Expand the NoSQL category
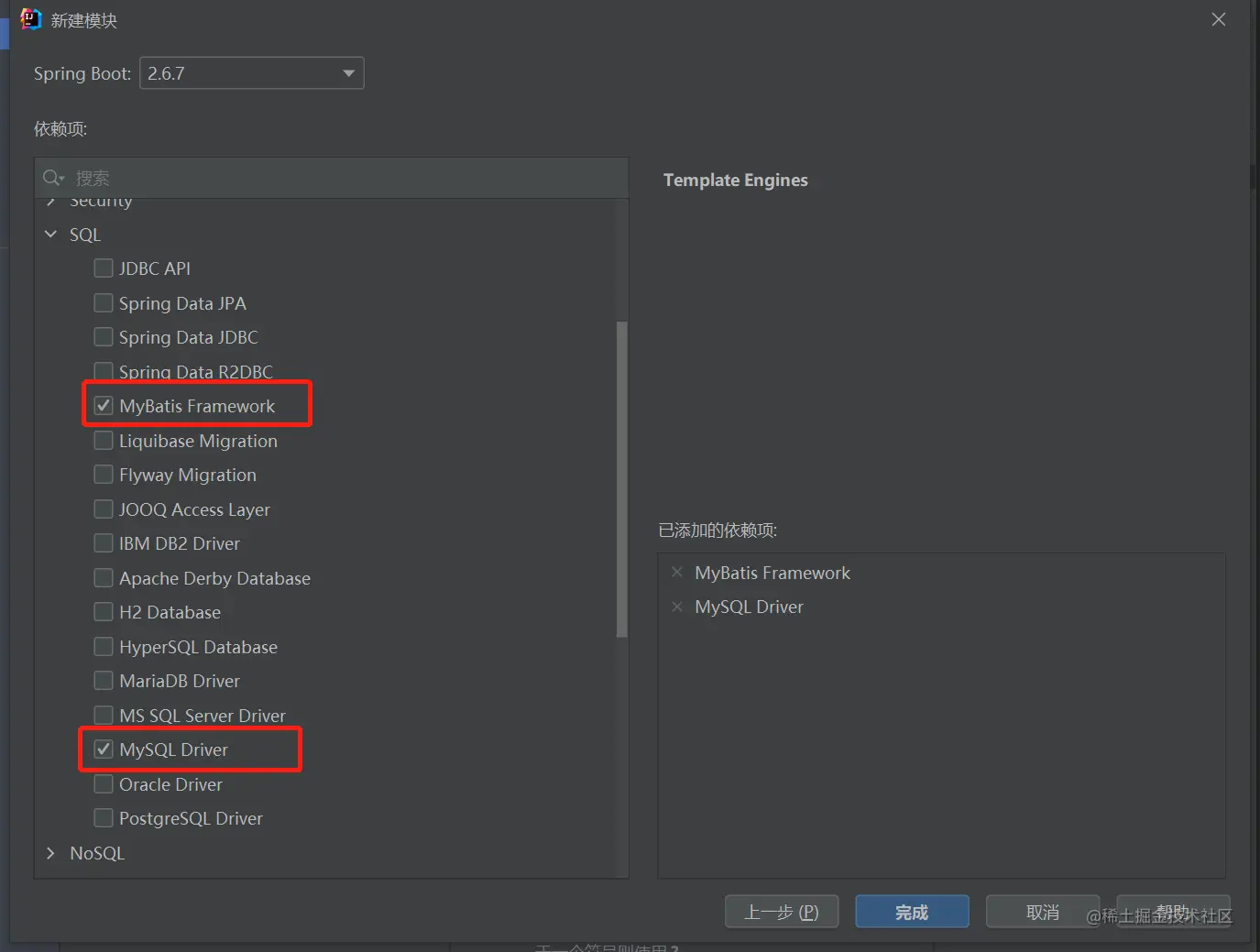The width and height of the screenshot is (1260, 952). point(50,853)
